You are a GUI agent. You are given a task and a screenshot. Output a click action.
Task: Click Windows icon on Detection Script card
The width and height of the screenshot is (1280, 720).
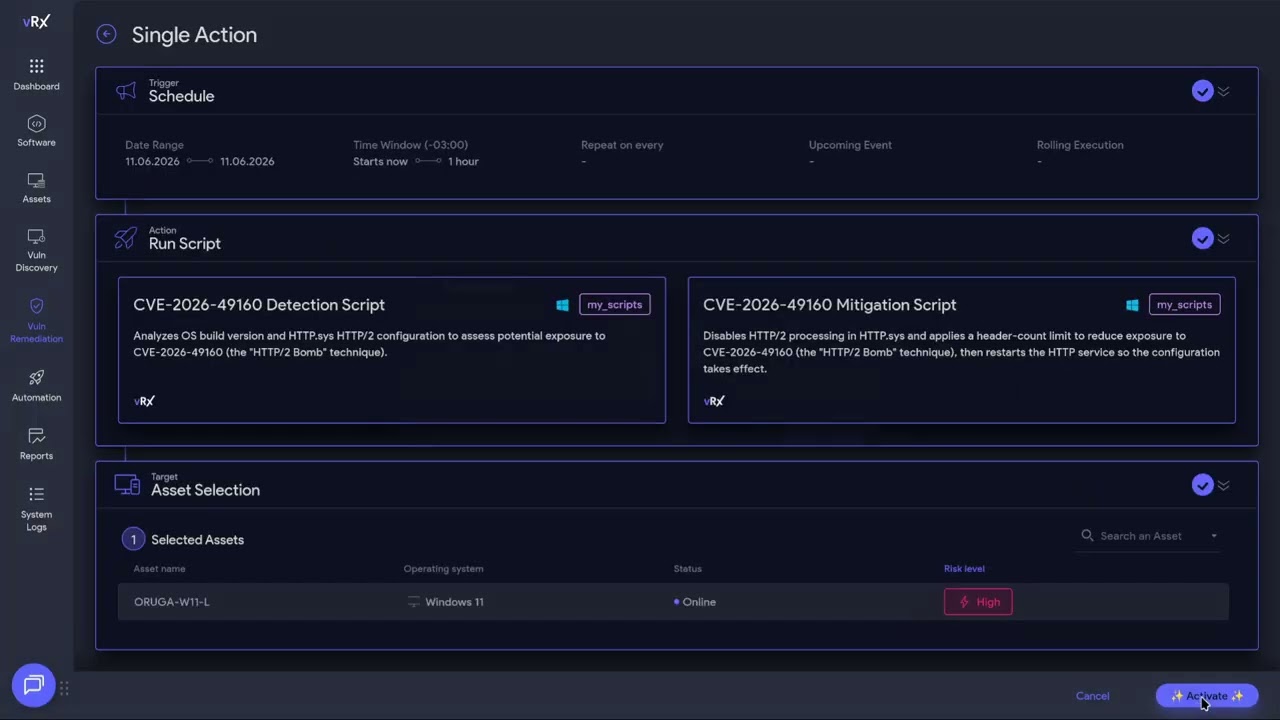click(x=562, y=305)
